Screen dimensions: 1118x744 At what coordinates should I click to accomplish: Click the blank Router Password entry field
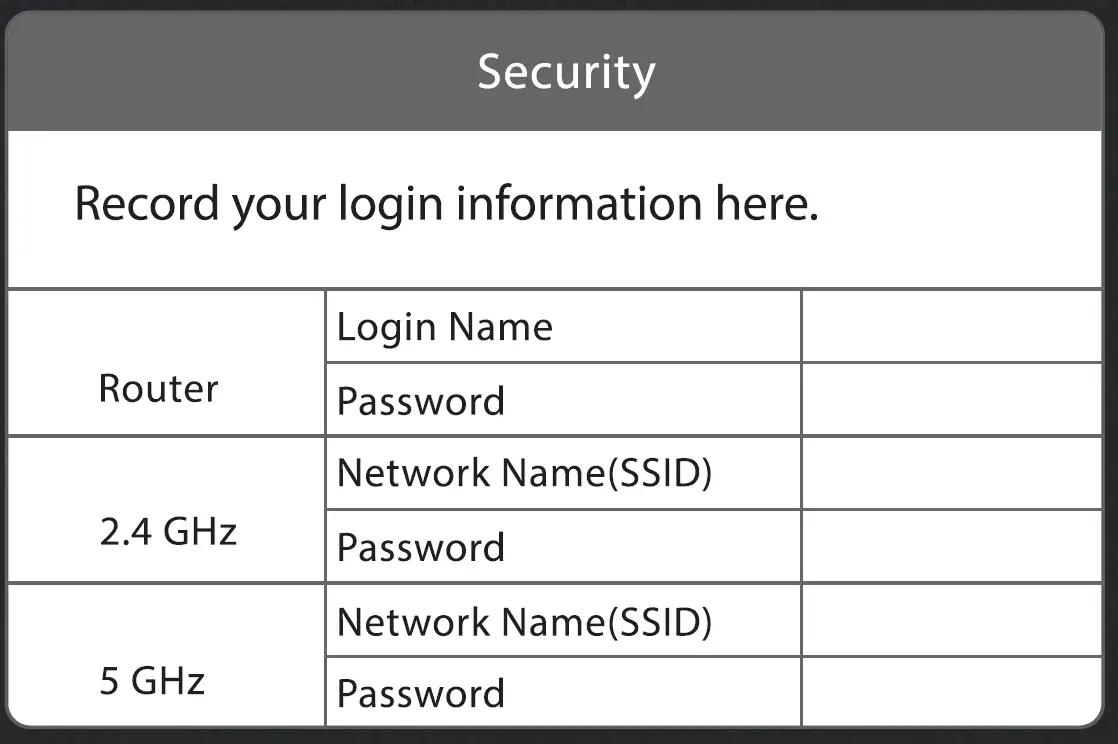click(951, 400)
